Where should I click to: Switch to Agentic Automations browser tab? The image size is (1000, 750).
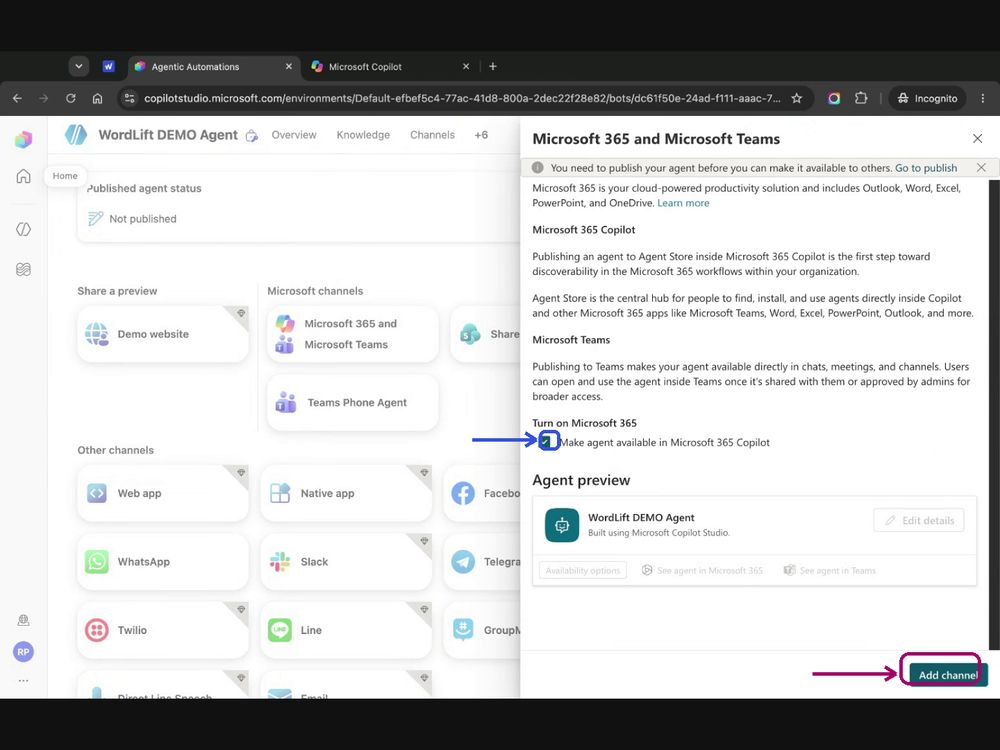214,66
